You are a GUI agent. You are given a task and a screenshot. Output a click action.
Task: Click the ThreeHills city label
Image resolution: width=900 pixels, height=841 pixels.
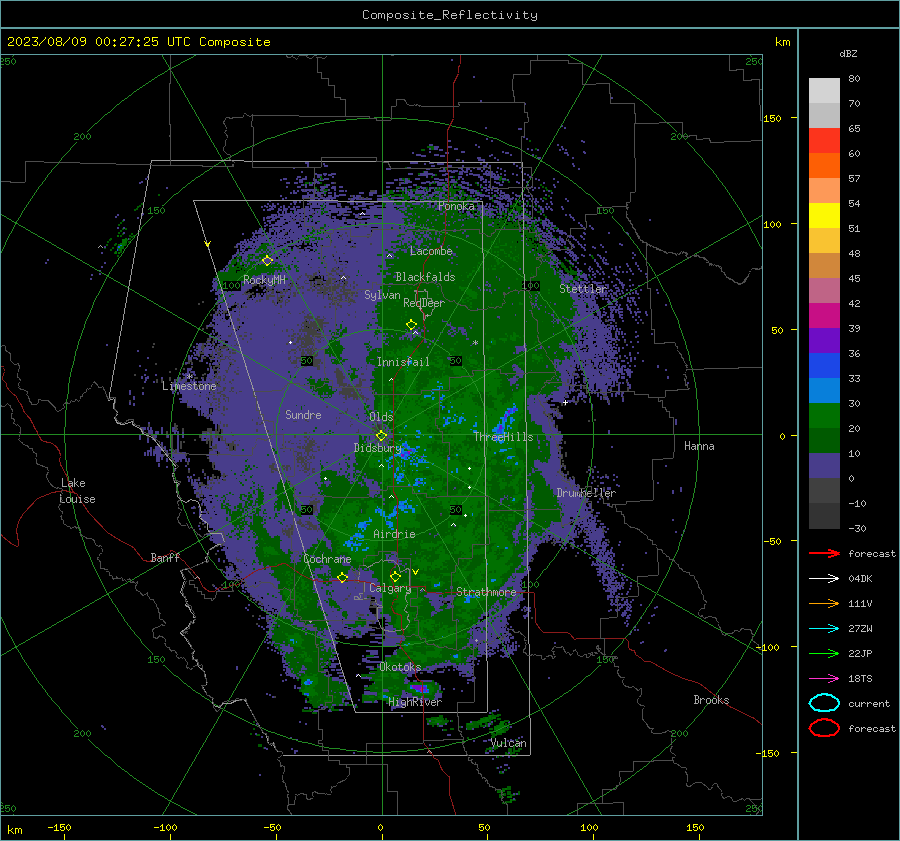[503, 437]
